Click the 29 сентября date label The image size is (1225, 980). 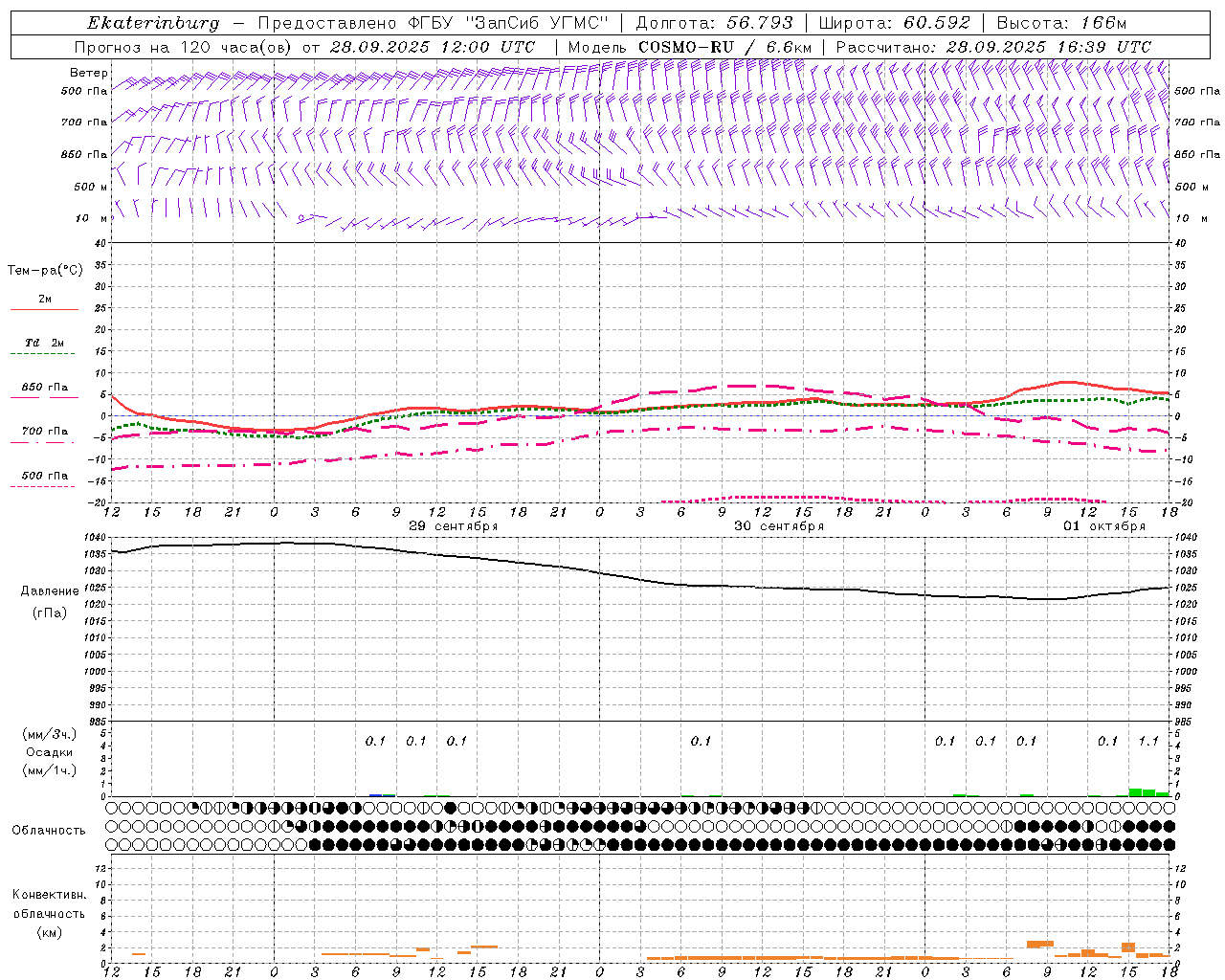pyautogui.click(x=454, y=526)
